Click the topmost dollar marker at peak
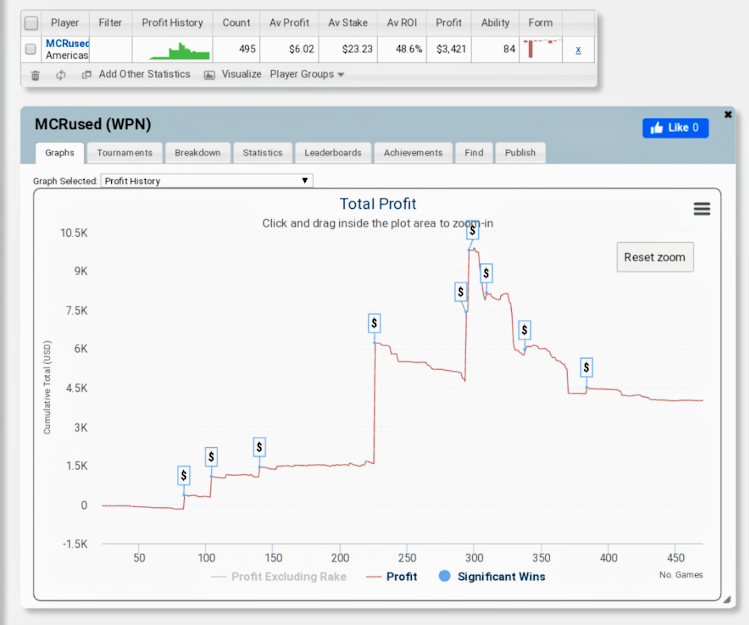The height and width of the screenshot is (625, 749). 472,231
